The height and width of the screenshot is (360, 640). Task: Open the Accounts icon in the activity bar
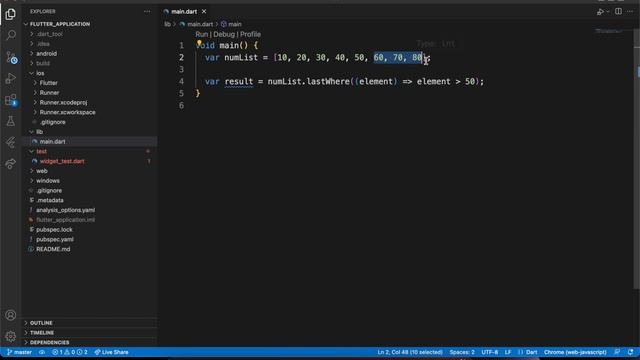(11, 315)
